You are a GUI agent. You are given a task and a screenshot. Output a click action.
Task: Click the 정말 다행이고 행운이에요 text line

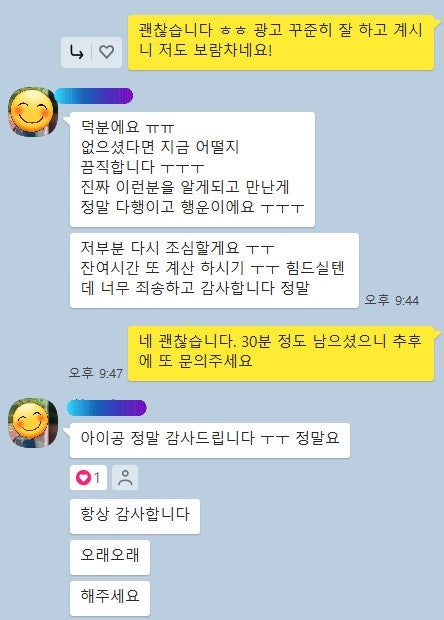pos(192,207)
